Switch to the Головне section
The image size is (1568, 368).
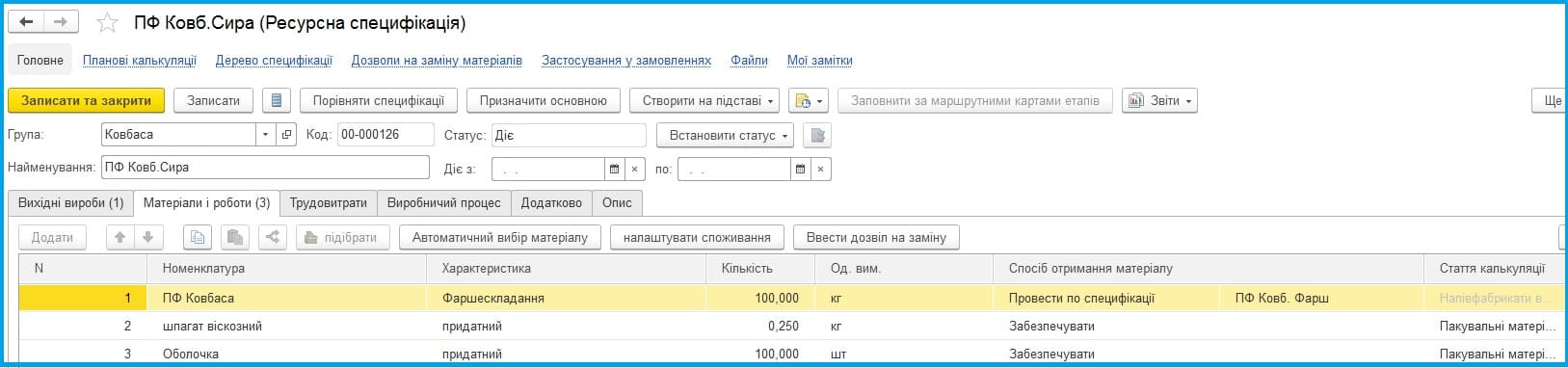pyautogui.click(x=40, y=60)
